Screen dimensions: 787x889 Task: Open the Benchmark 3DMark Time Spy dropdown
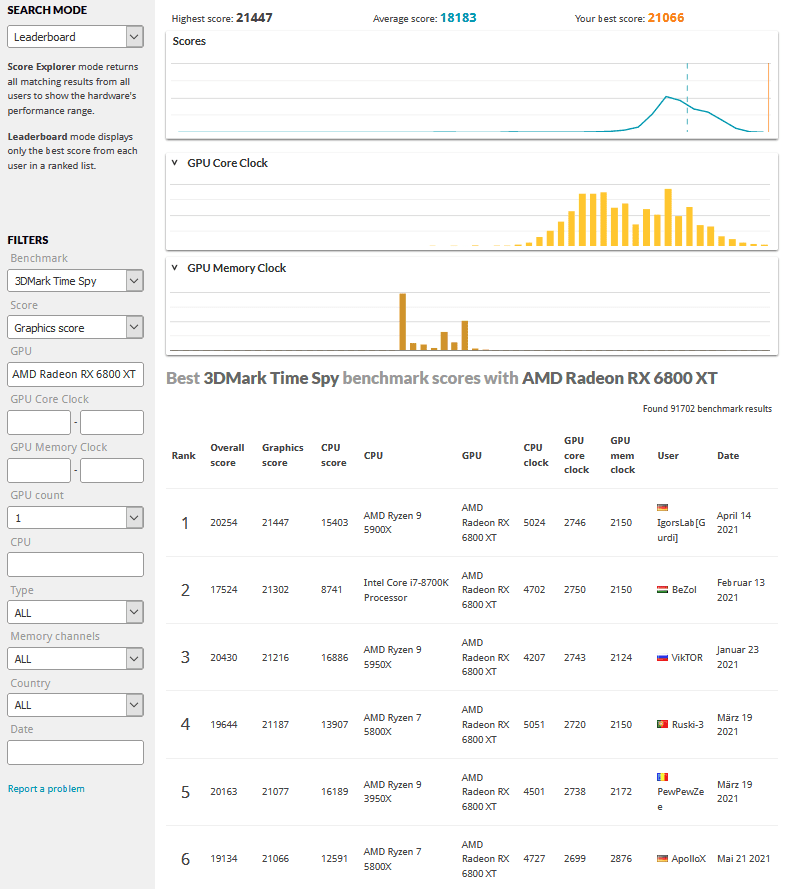pos(75,281)
